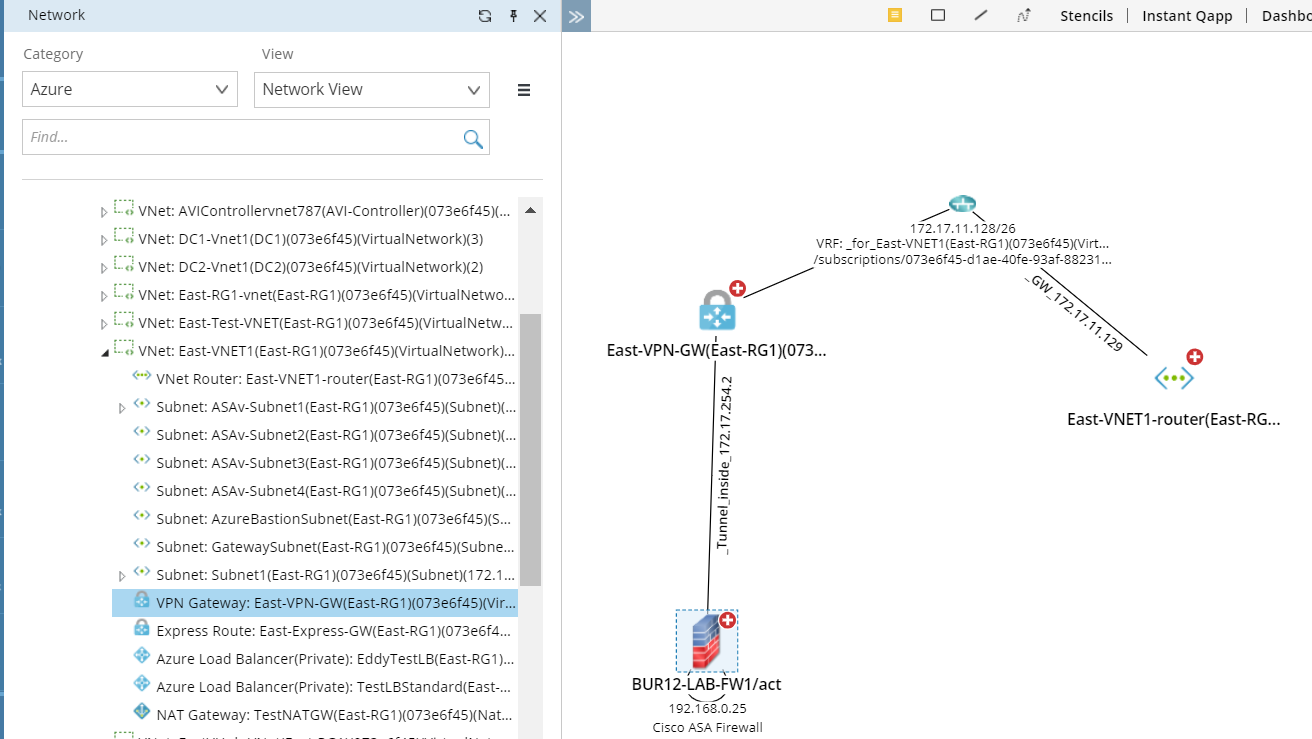Select the rectangle shape tool
The width and height of the screenshot is (1312, 739).
pyautogui.click(x=938, y=15)
